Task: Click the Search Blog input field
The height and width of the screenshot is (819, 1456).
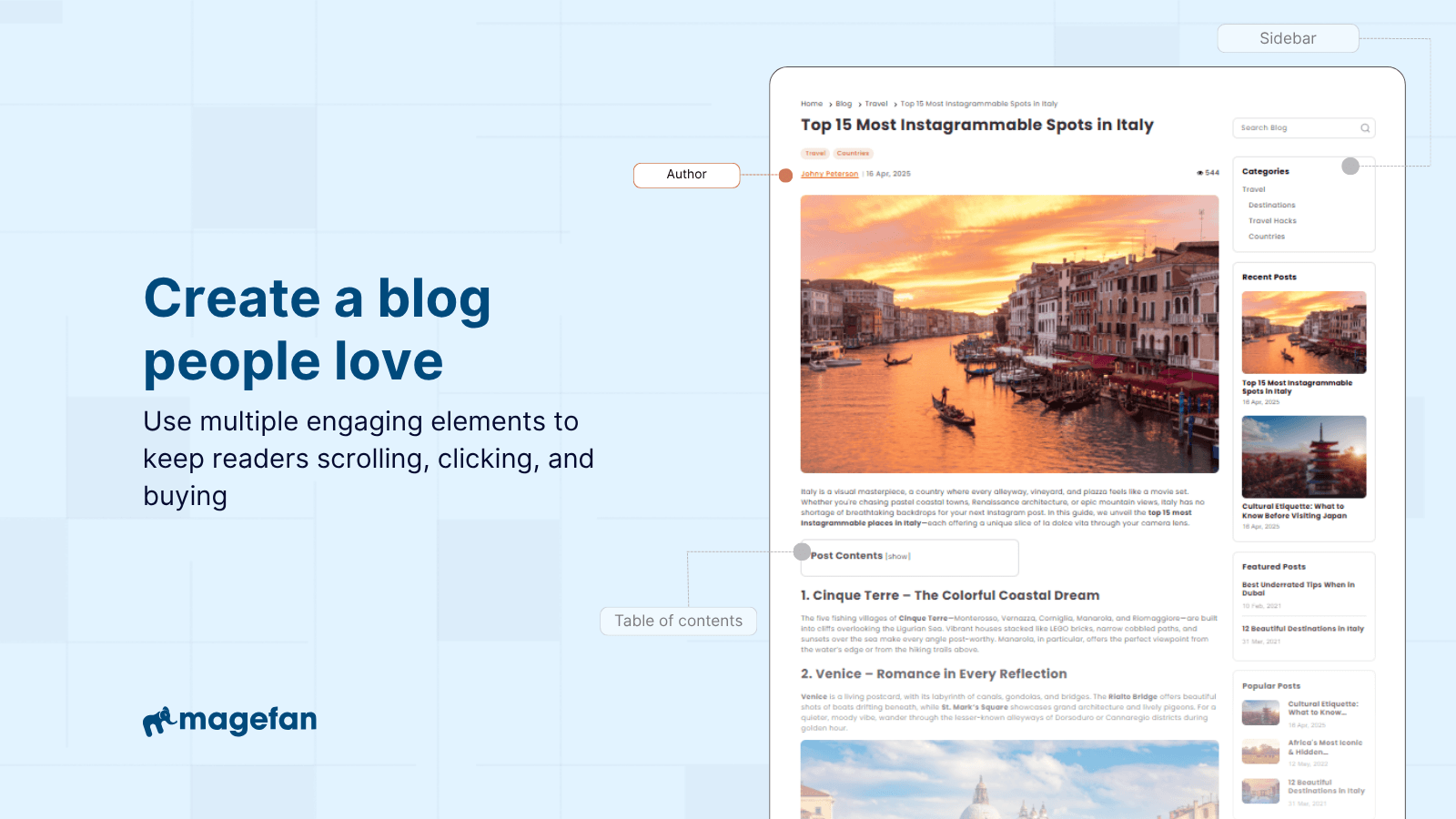Action: click(1303, 128)
